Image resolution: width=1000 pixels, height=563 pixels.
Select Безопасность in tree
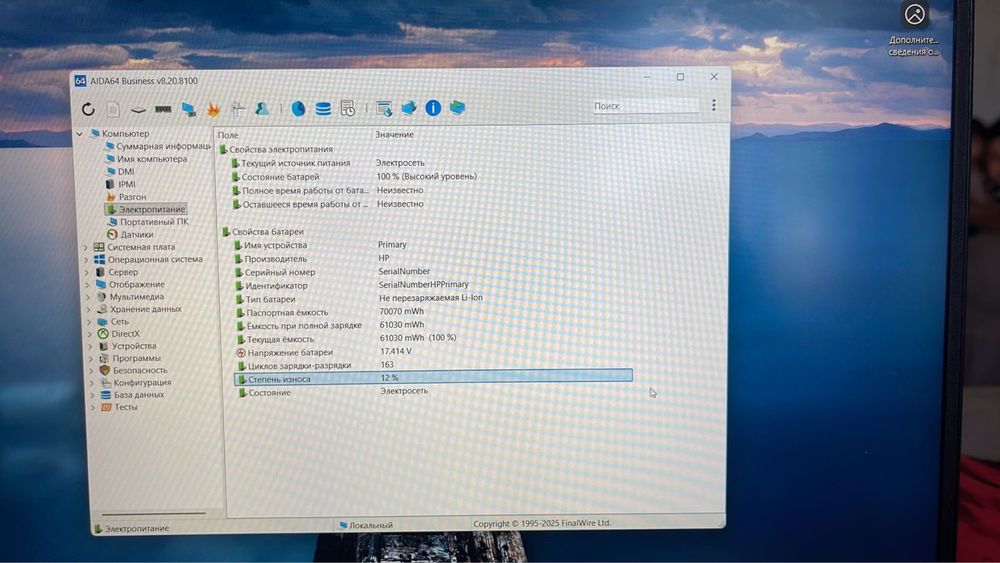coord(134,370)
